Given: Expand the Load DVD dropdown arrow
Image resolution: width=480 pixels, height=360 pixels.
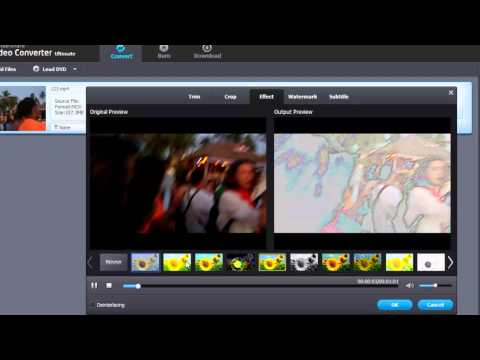Looking at the screenshot, I should 75,69.
